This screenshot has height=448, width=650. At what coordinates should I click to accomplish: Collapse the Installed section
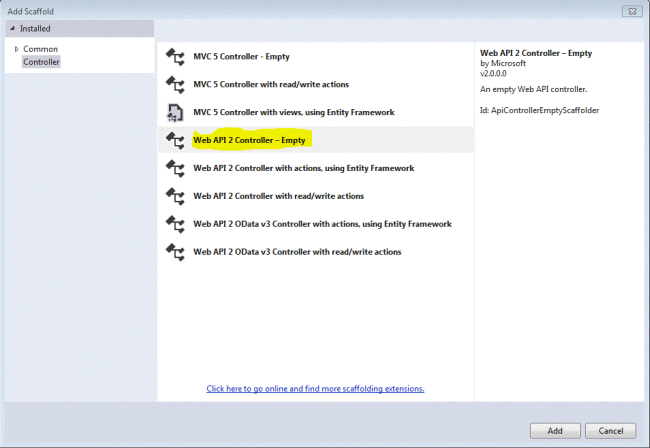point(12,29)
